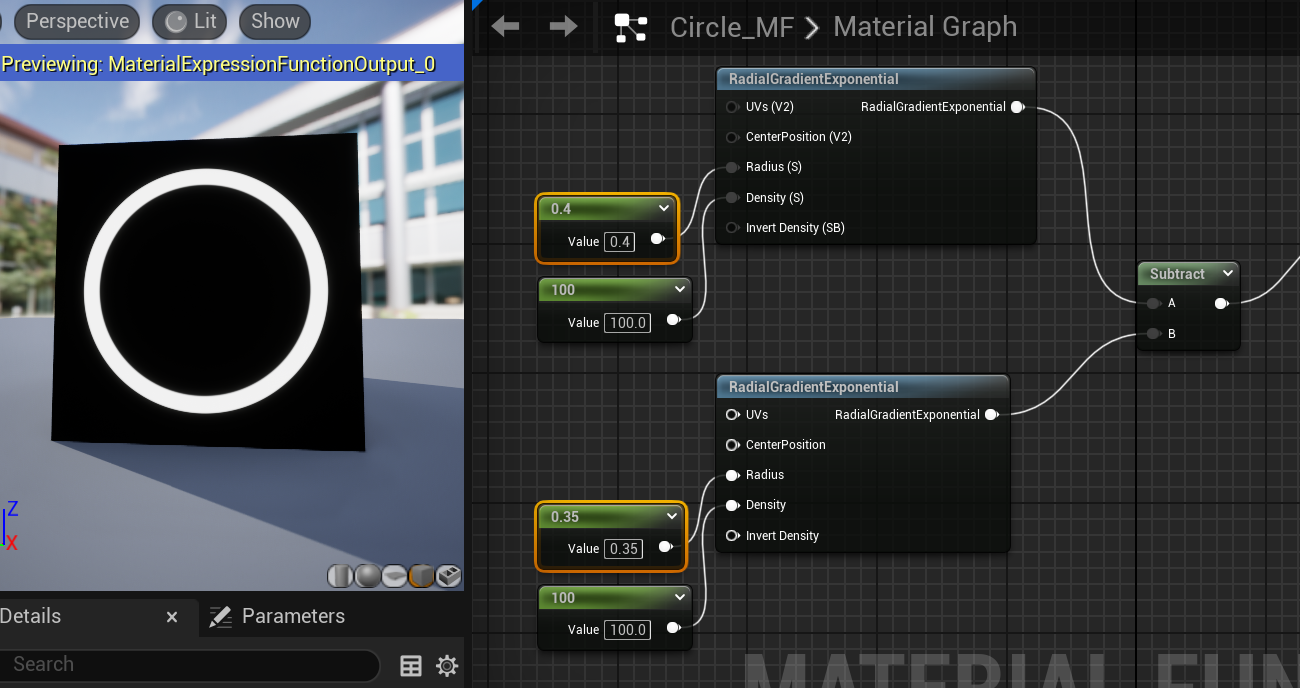Click the plain CenterPosition pin without (V2)
1300x688 pixels.
coord(733,445)
